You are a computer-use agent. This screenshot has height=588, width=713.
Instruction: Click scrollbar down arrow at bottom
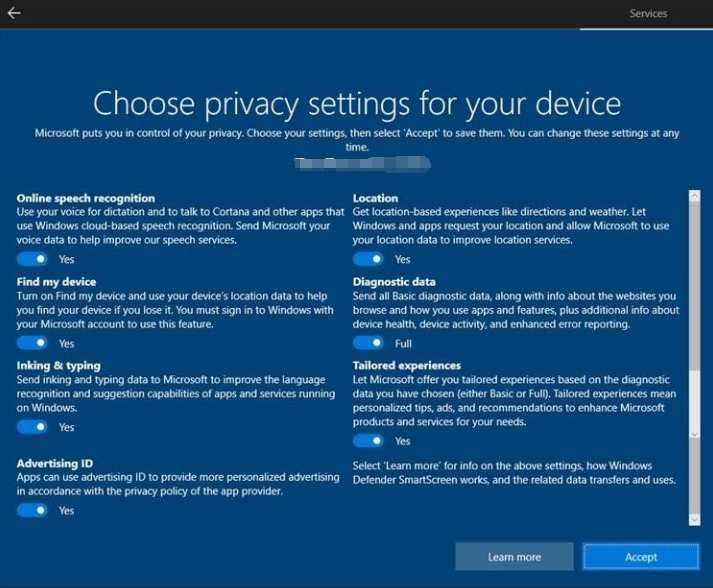coord(695,518)
